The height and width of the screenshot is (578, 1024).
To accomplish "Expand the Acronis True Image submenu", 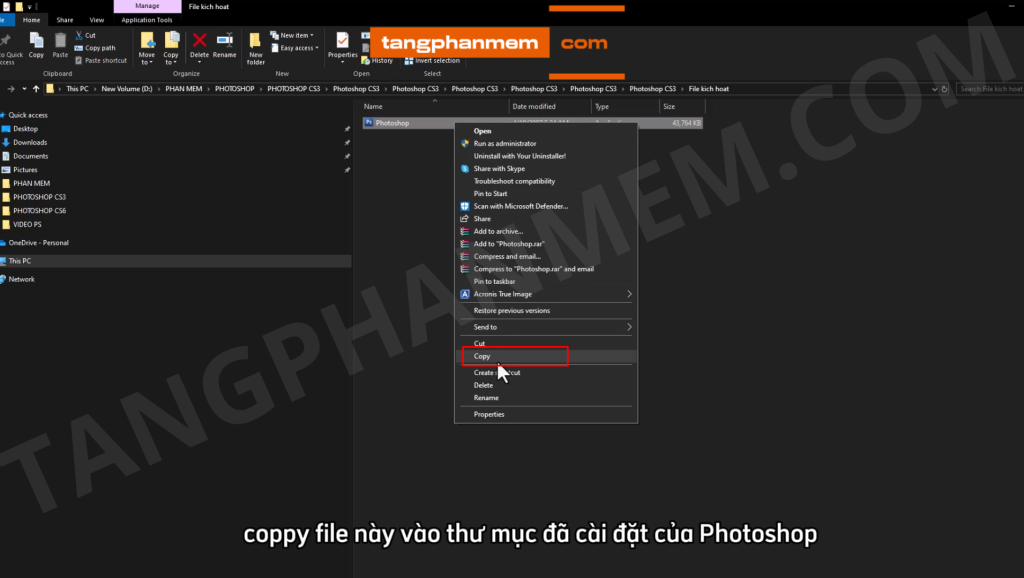I will [x=545, y=294].
